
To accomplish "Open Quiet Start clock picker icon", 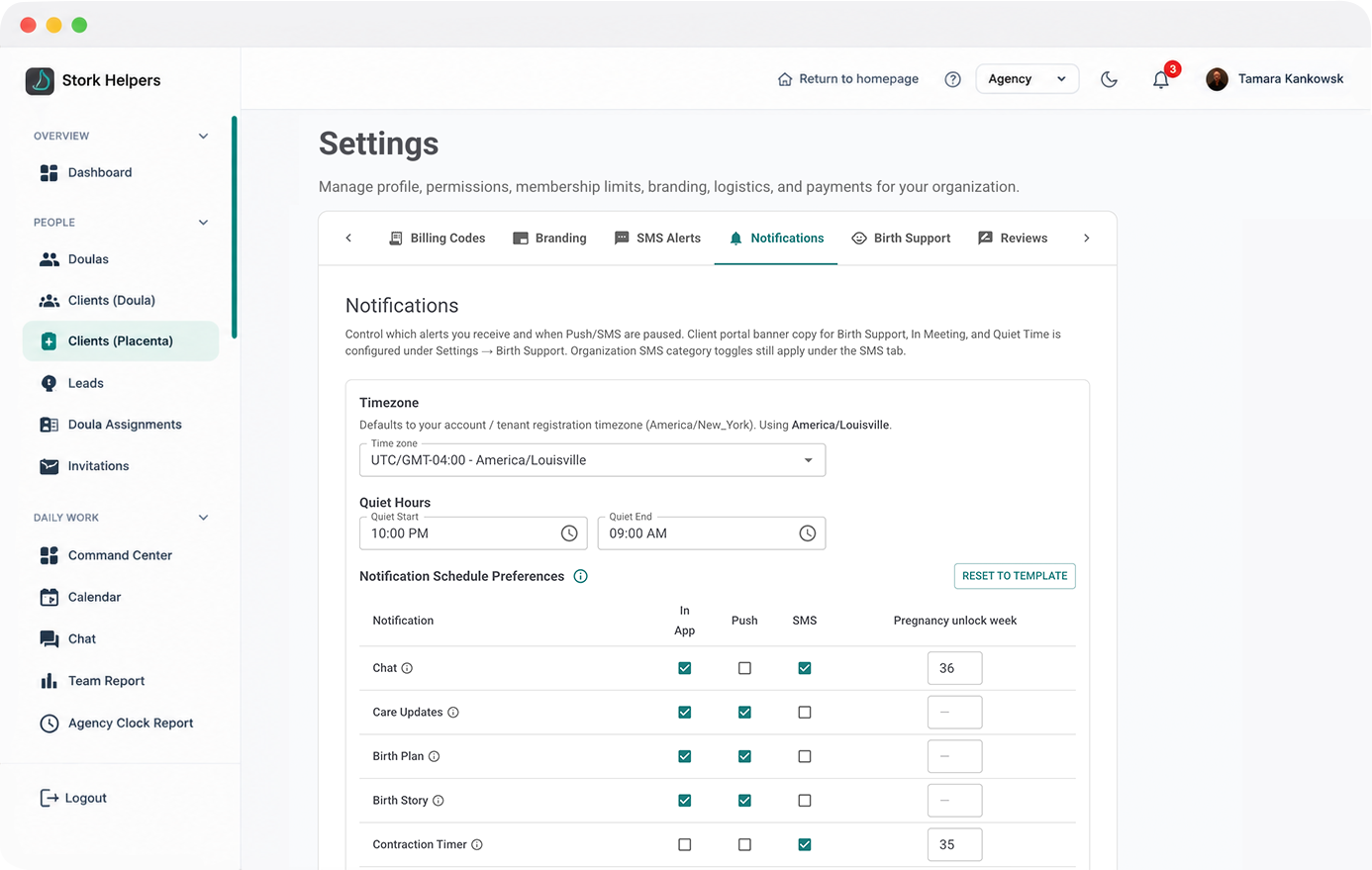I will (x=569, y=533).
